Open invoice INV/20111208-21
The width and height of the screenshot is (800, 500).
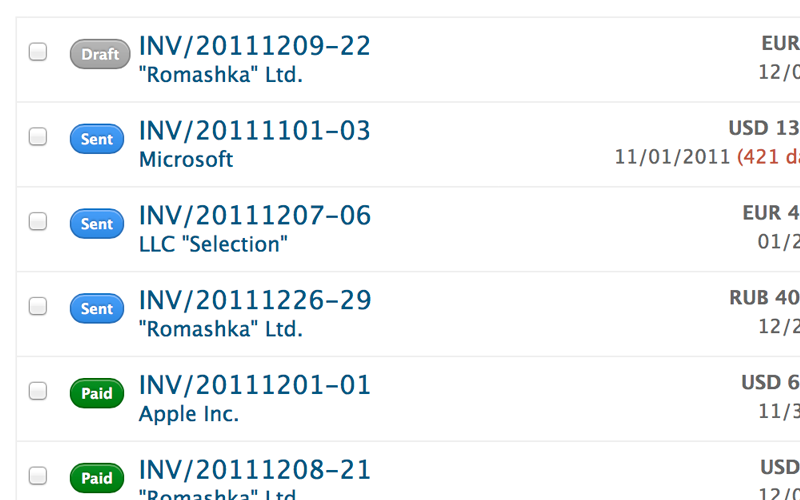point(254,469)
